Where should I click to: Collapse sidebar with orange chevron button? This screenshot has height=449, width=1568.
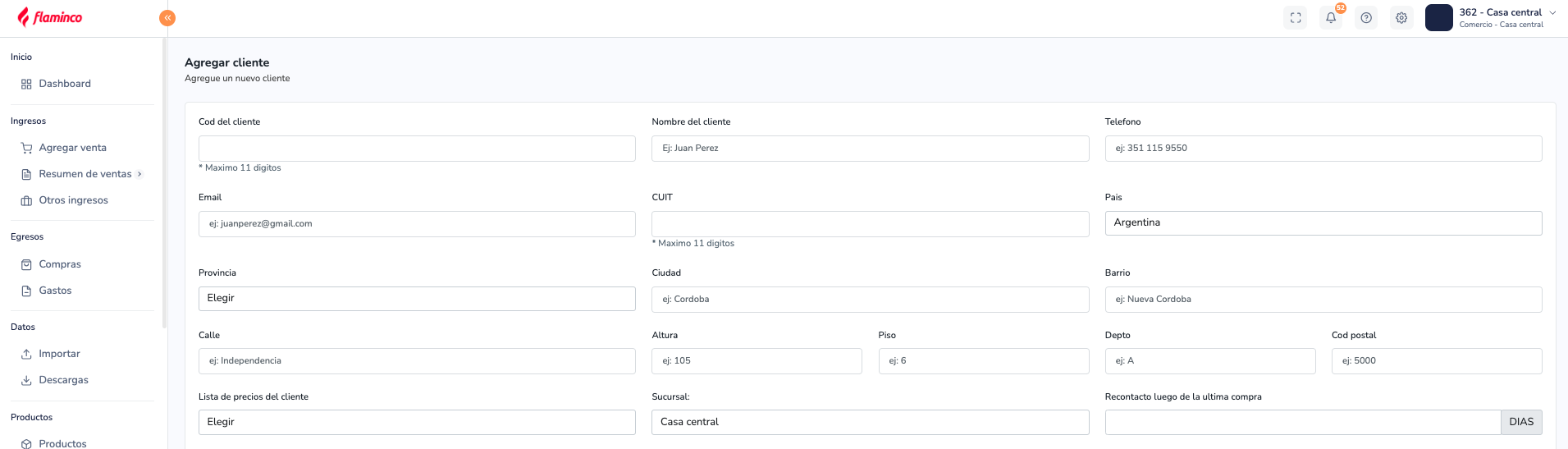(x=167, y=18)
